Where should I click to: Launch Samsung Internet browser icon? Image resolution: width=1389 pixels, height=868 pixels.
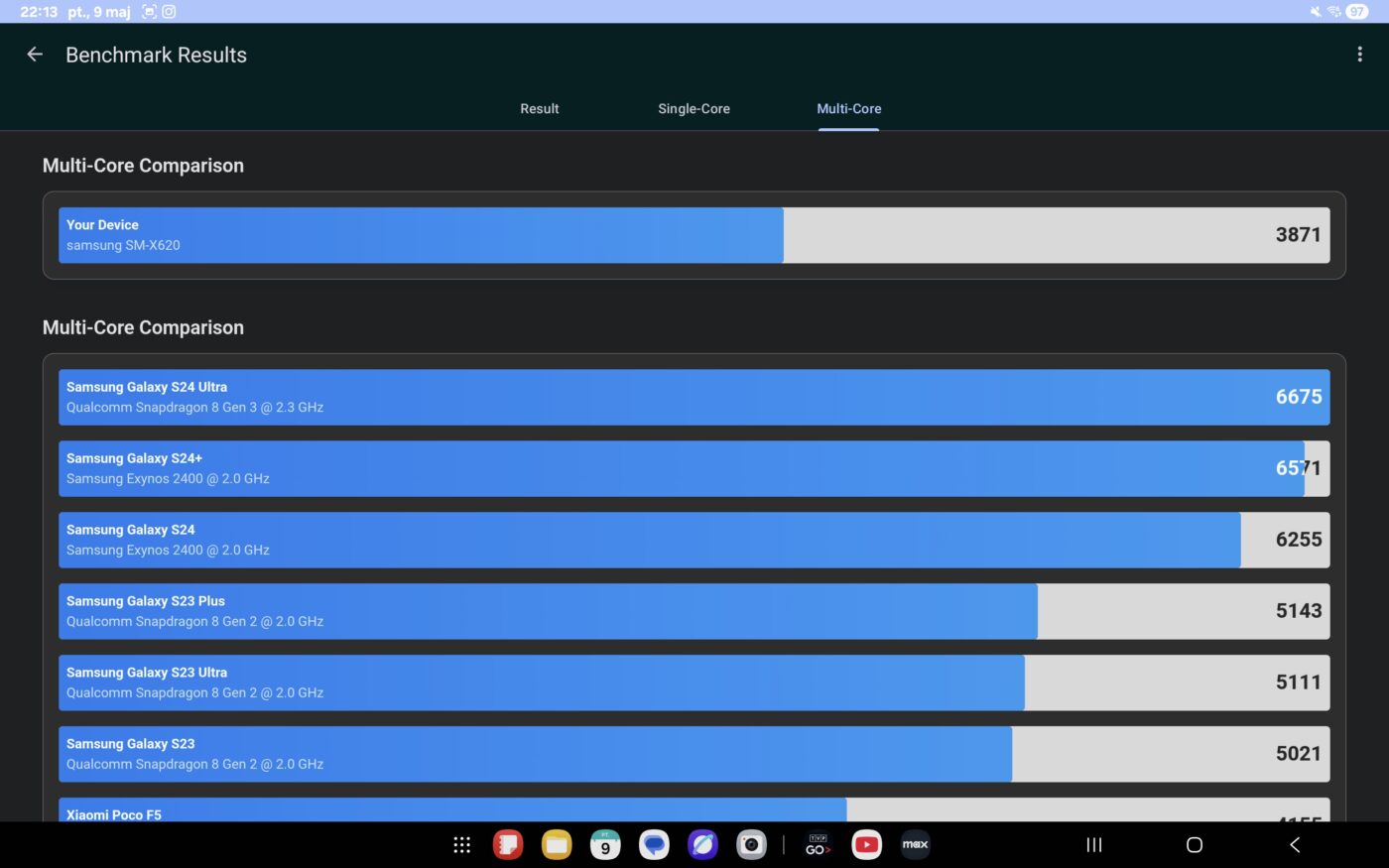pos(702,845)
